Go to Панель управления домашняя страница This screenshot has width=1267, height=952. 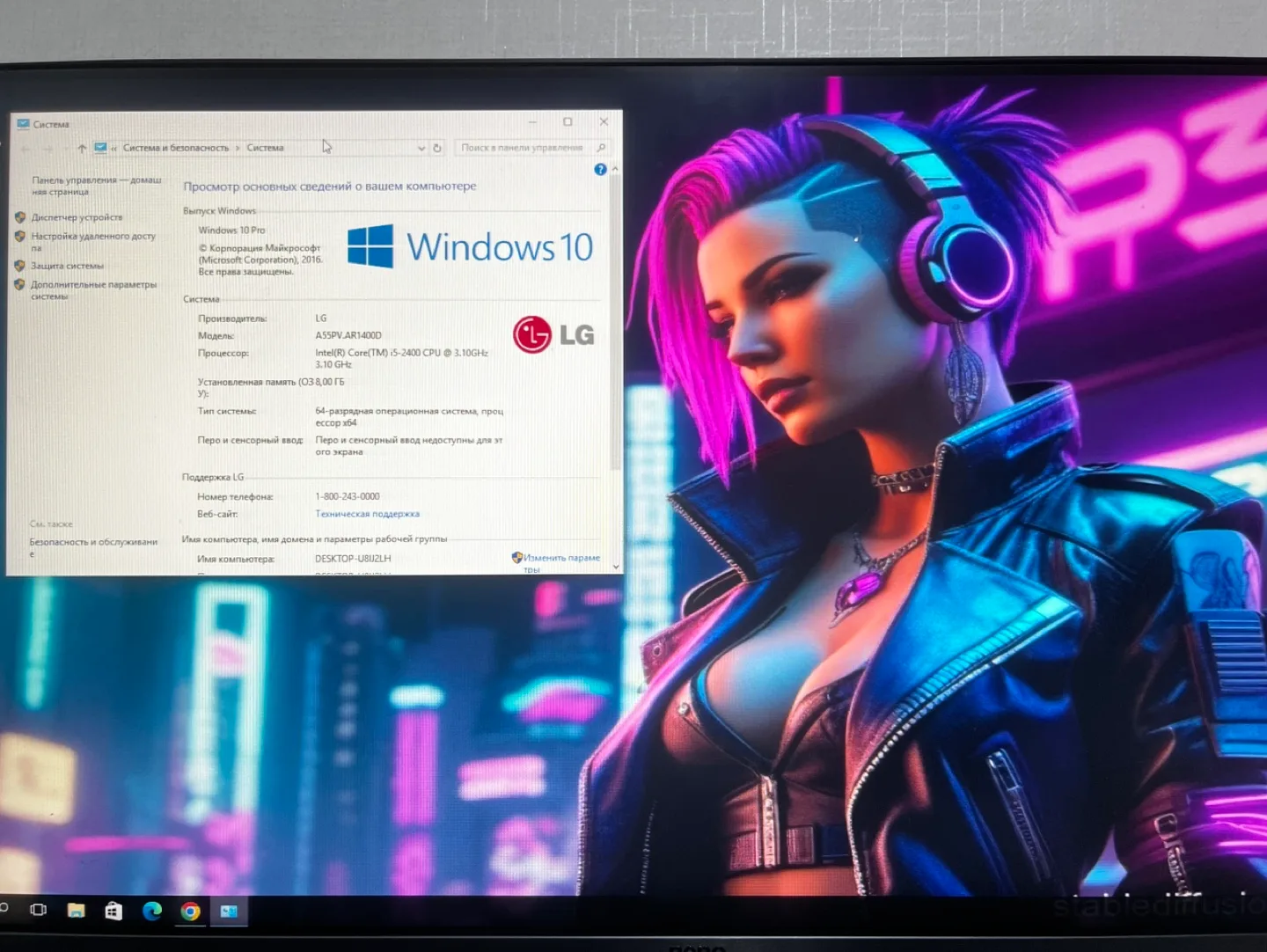97,186
